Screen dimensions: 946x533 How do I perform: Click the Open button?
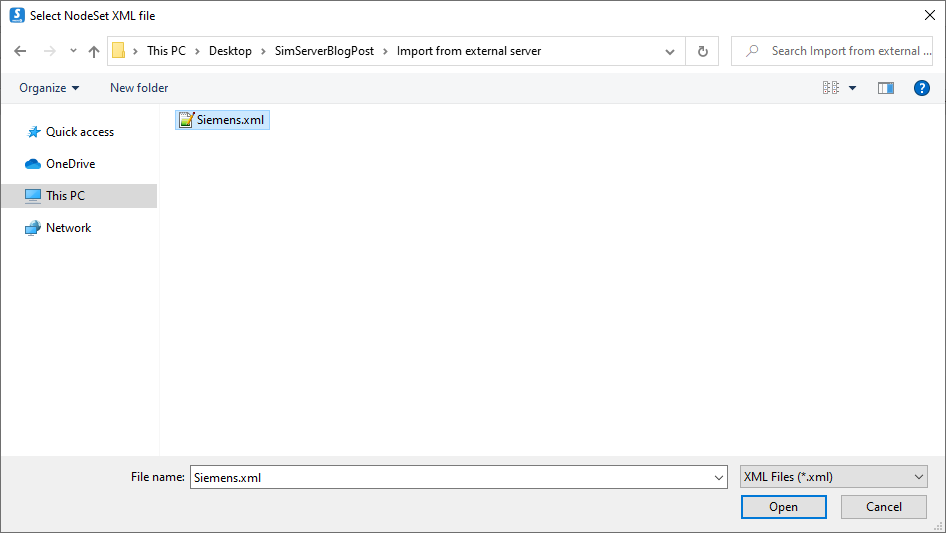pyautogui.click(x=783, y=507)
